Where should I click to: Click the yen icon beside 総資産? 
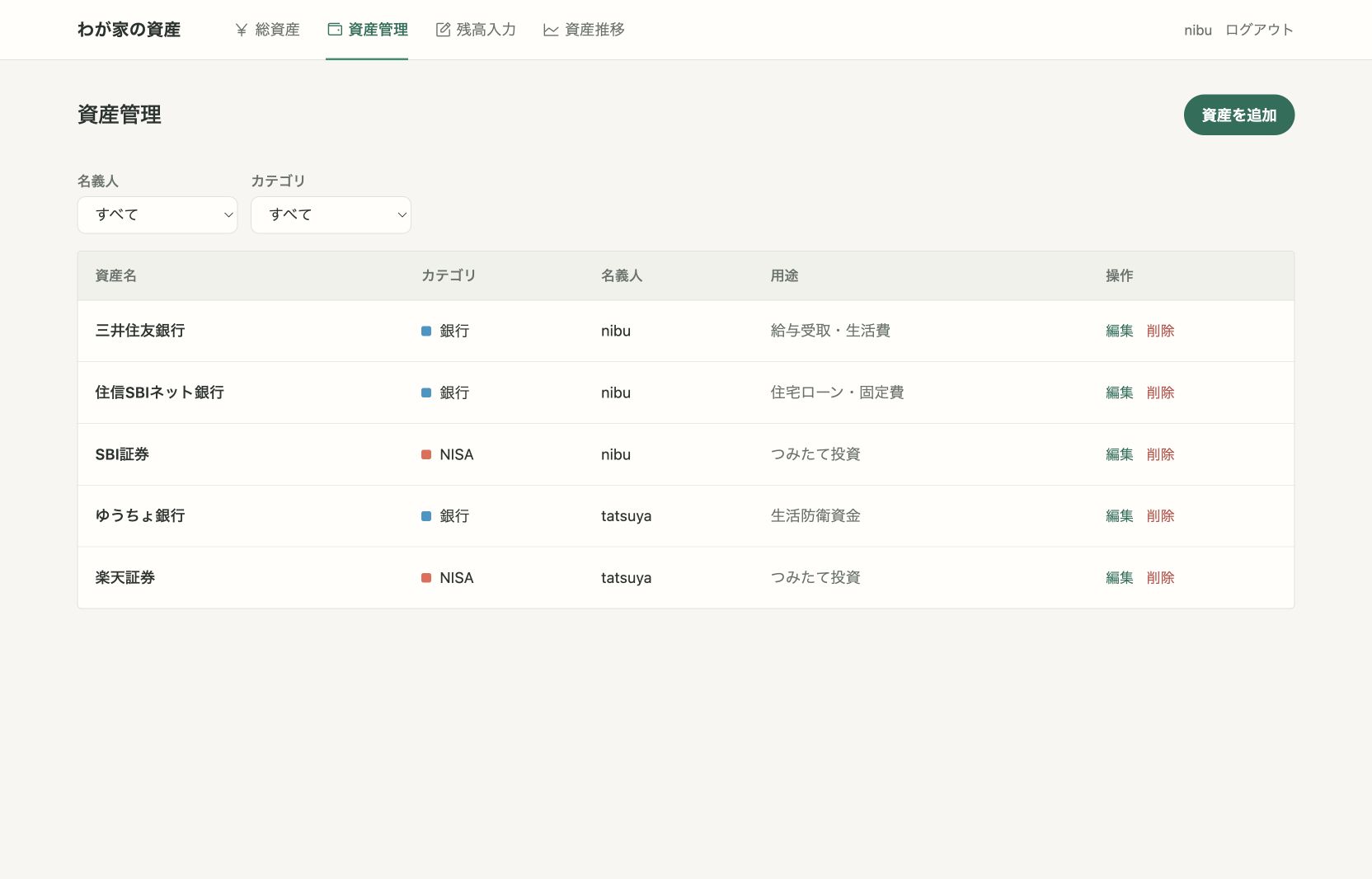(242, 30)
